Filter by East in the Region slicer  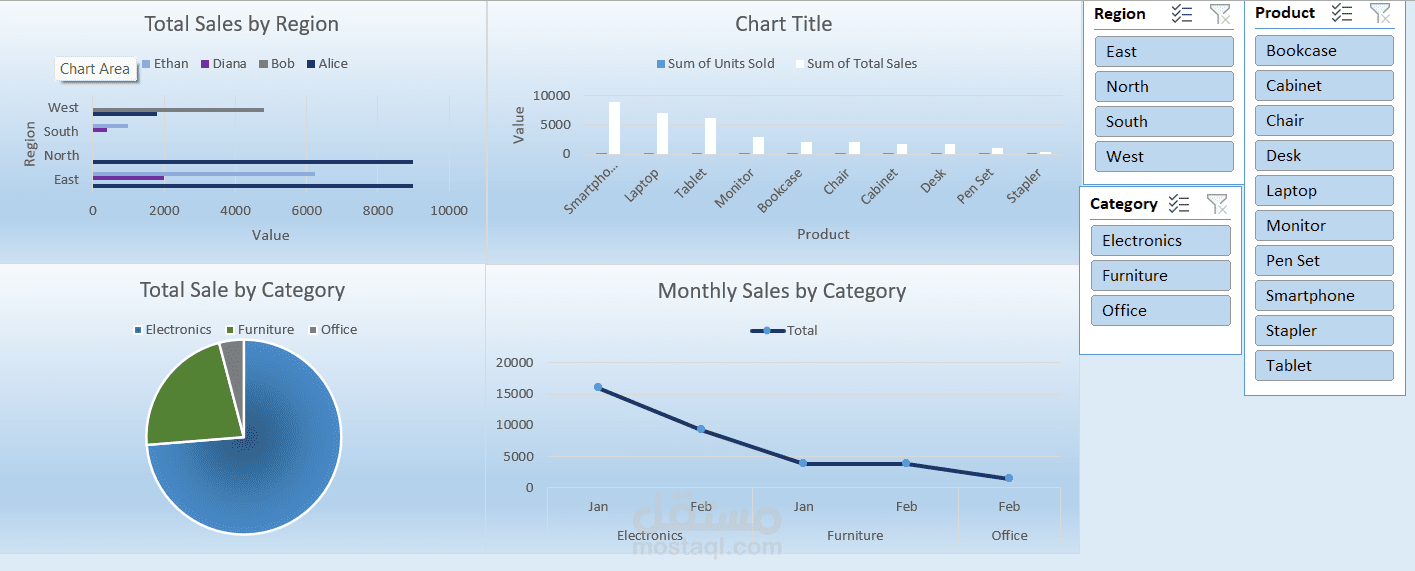(x=1164, y=52)
